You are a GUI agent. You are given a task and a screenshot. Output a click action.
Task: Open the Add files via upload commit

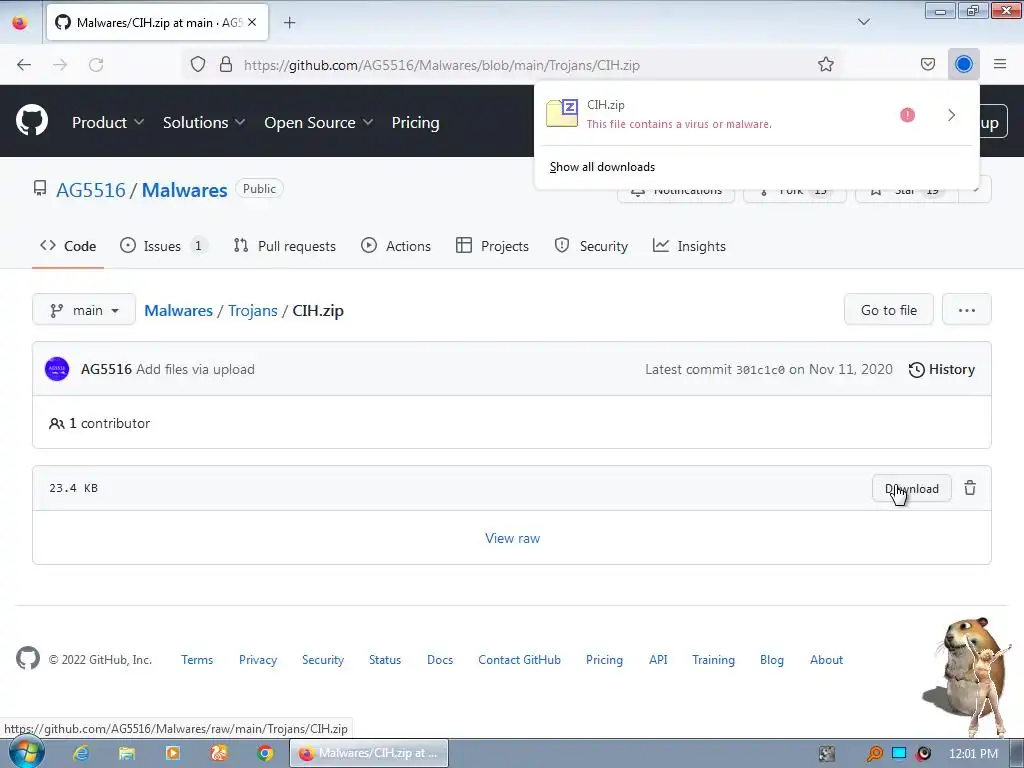tap(195, 369)
